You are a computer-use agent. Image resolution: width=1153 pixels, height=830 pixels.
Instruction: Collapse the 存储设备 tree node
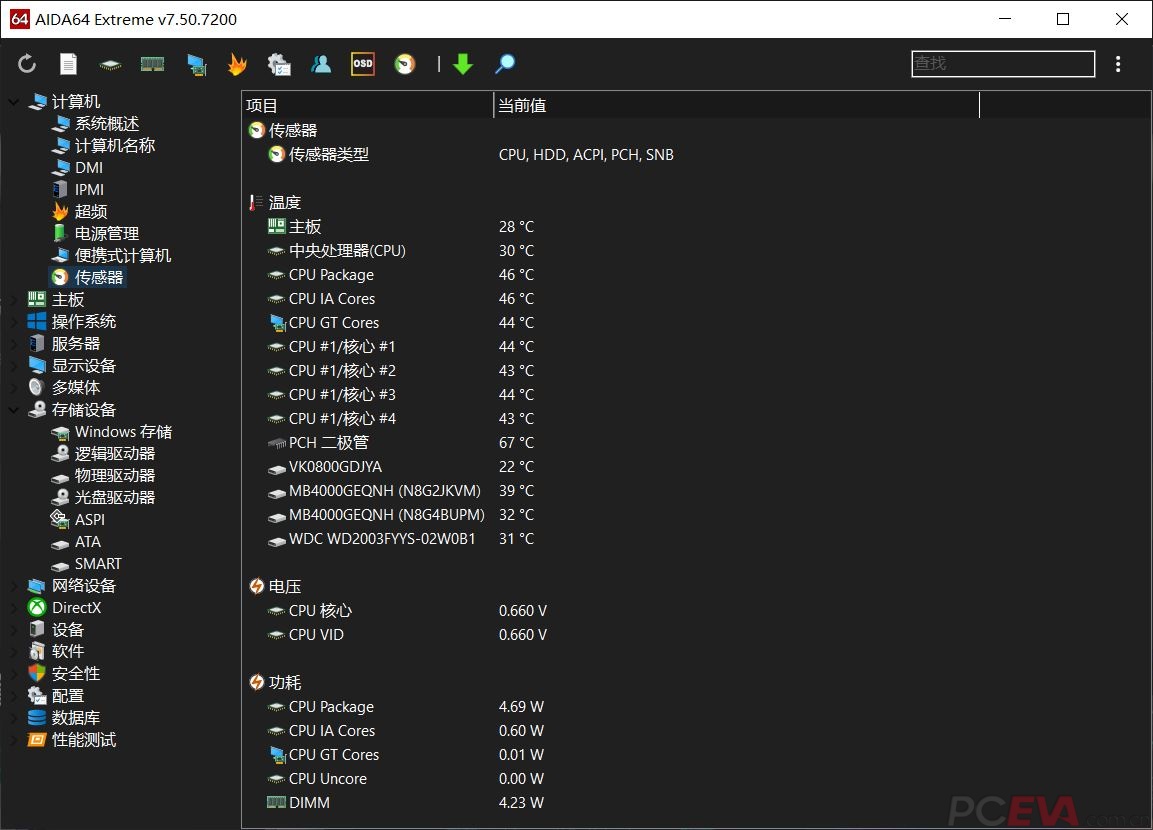tap(14, 409)
